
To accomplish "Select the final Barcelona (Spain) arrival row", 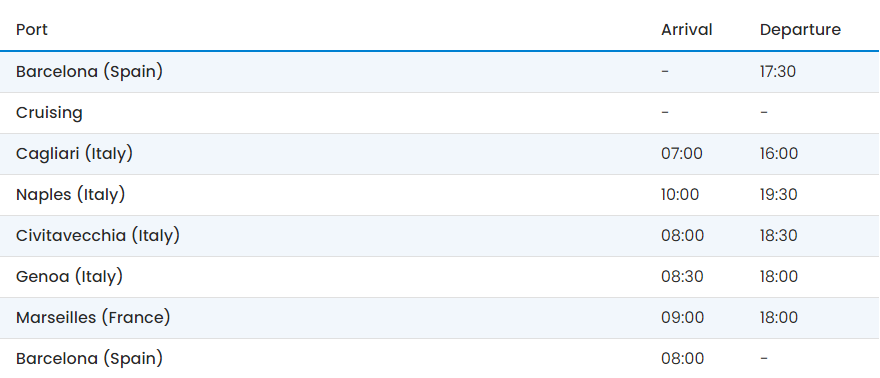I will tap(440, 358).
